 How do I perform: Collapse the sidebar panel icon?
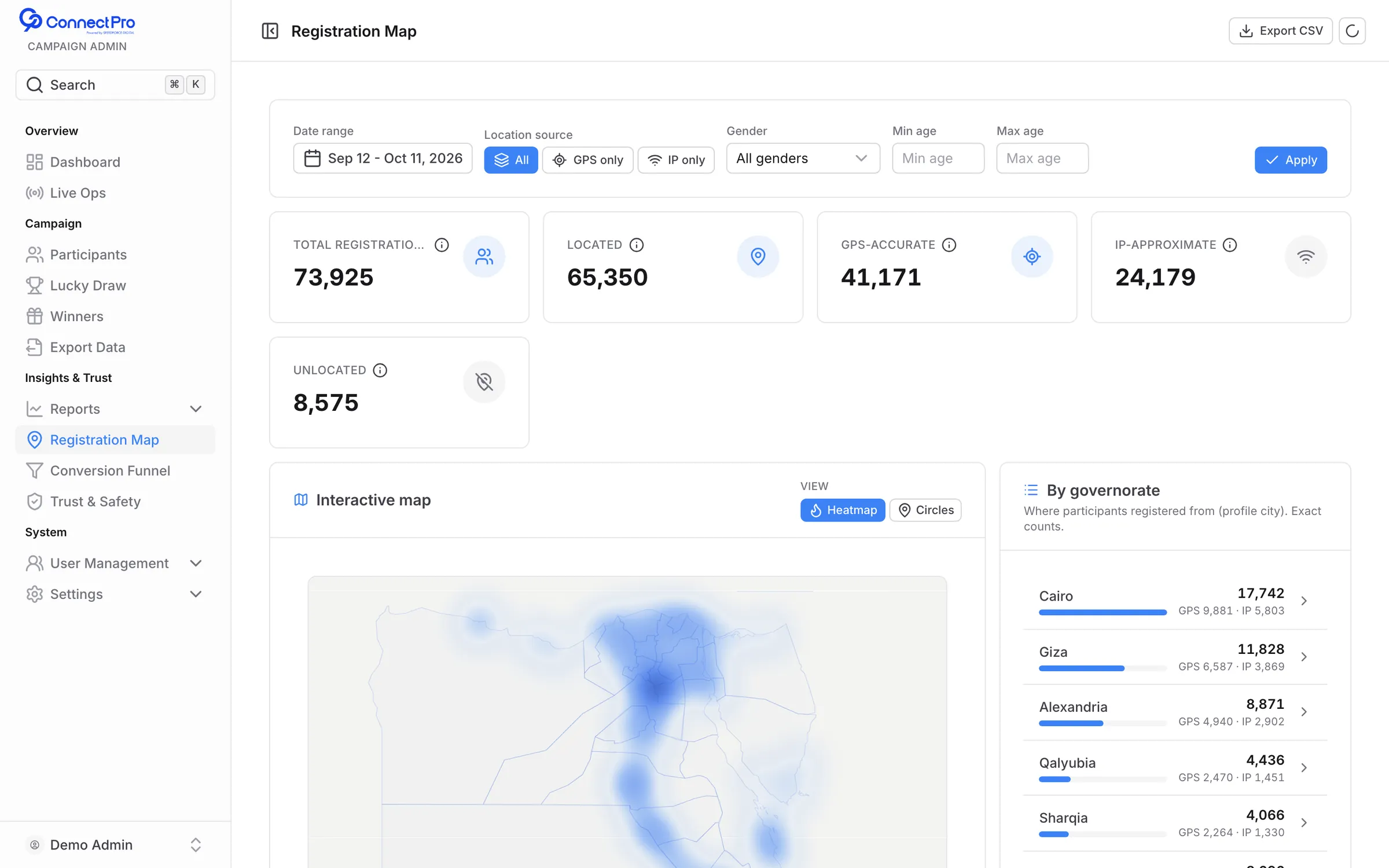[x=270, y=31]
